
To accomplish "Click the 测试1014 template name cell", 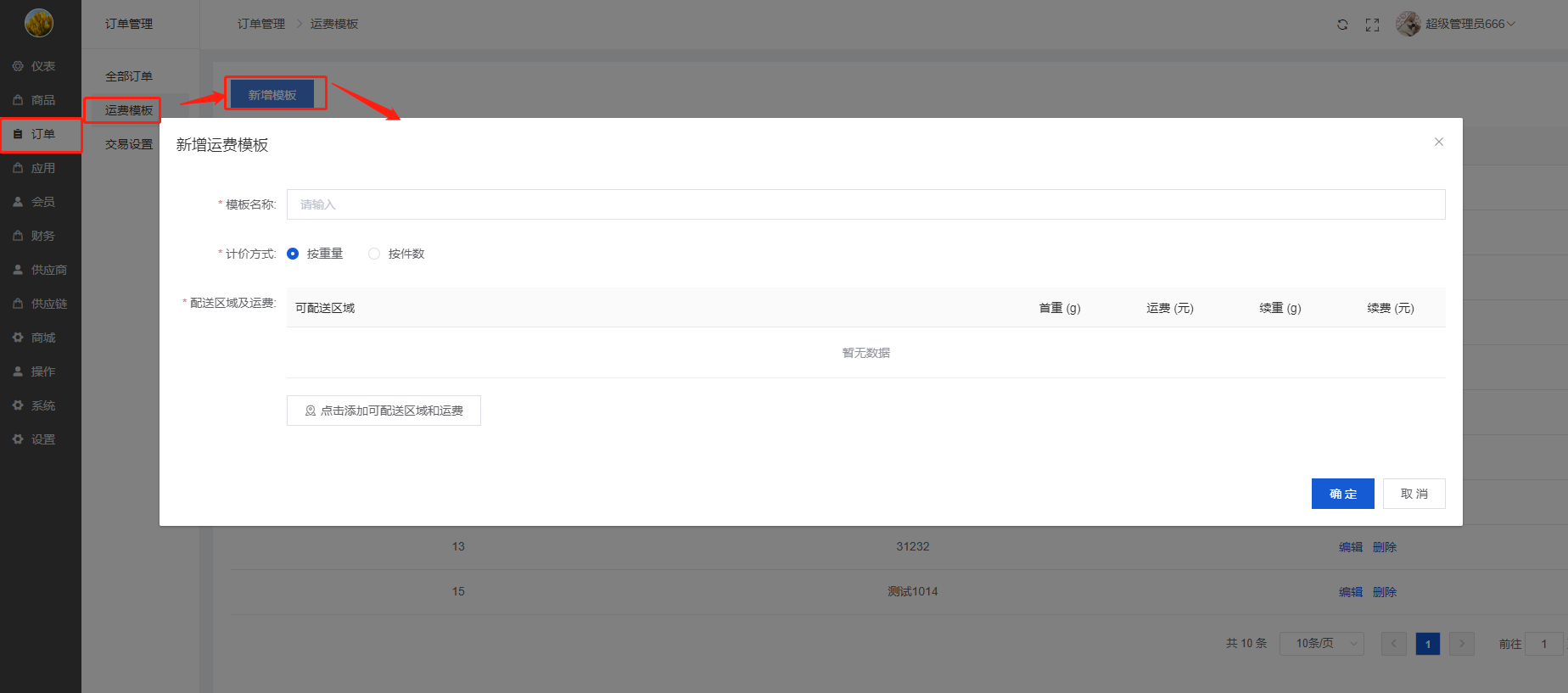I will tap(913, 591).
